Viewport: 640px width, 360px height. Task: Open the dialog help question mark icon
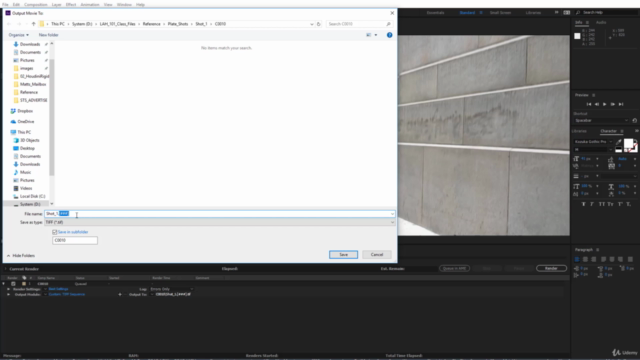tap(389, 35)
